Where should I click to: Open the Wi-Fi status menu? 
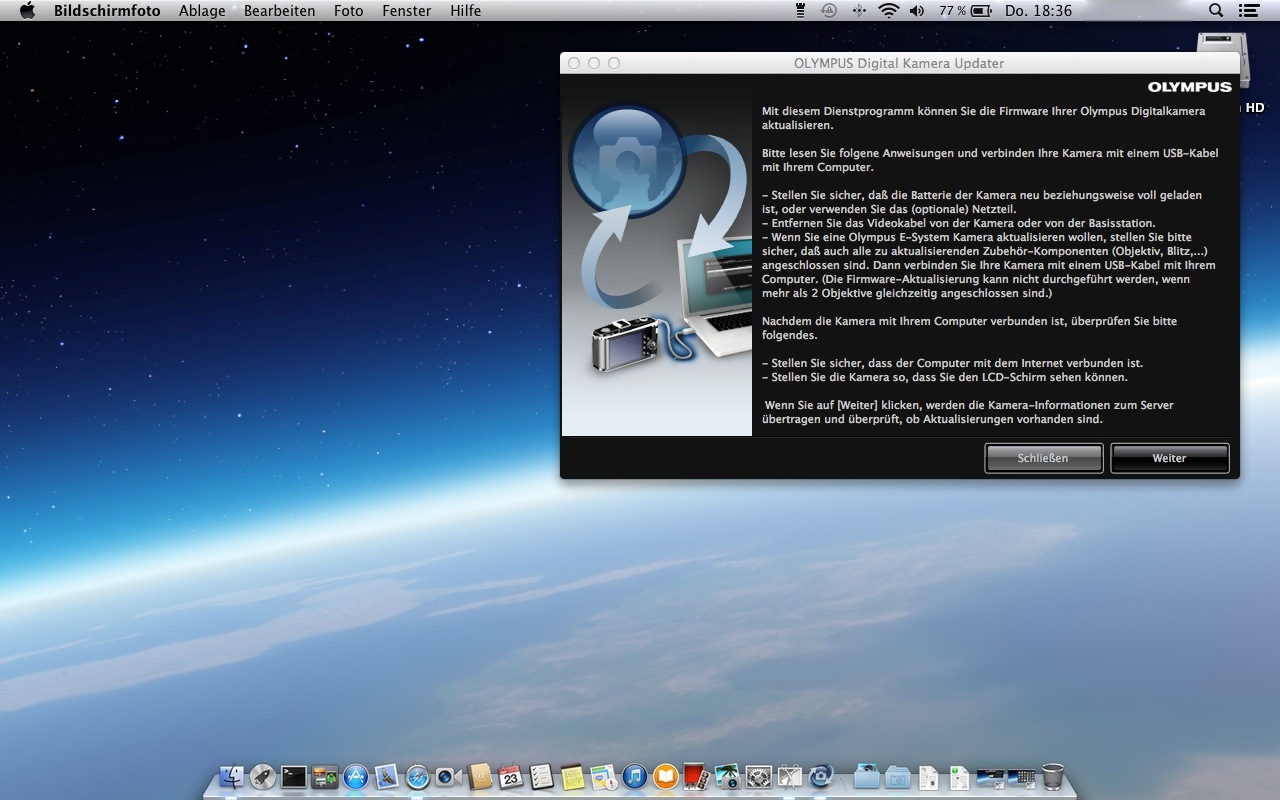[x=889, y=11]
